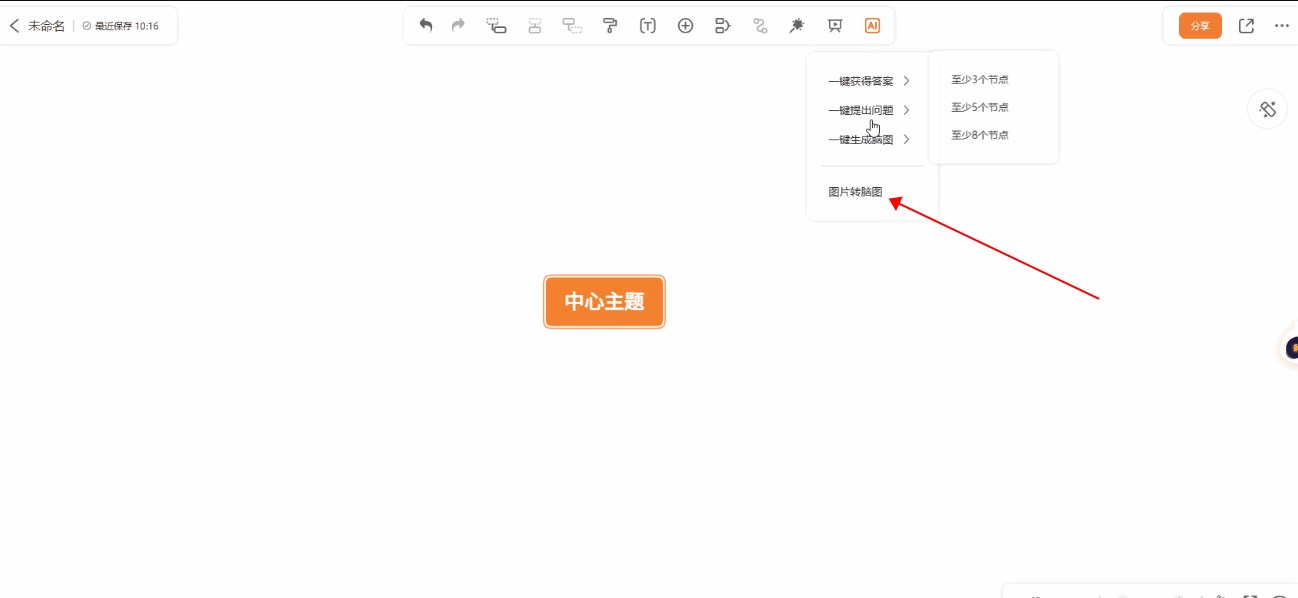Select the 至少8个节点 option

[979, 135]
